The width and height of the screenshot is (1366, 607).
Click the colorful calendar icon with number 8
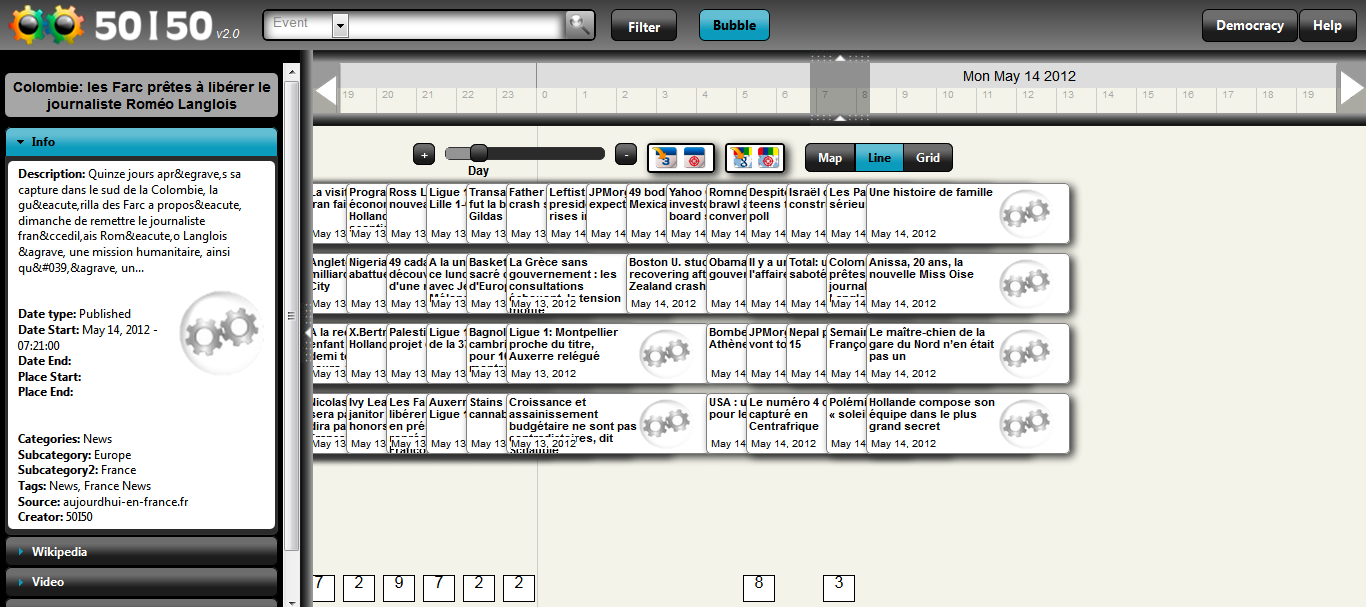741,157
